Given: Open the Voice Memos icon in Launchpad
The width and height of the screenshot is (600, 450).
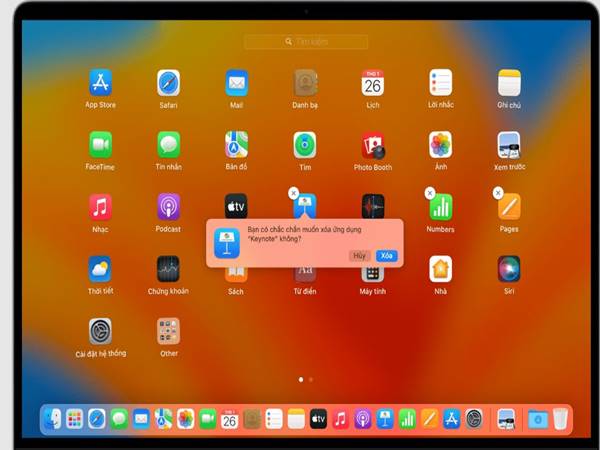Looking at the screenshot, I should click(x=373, y=206).
